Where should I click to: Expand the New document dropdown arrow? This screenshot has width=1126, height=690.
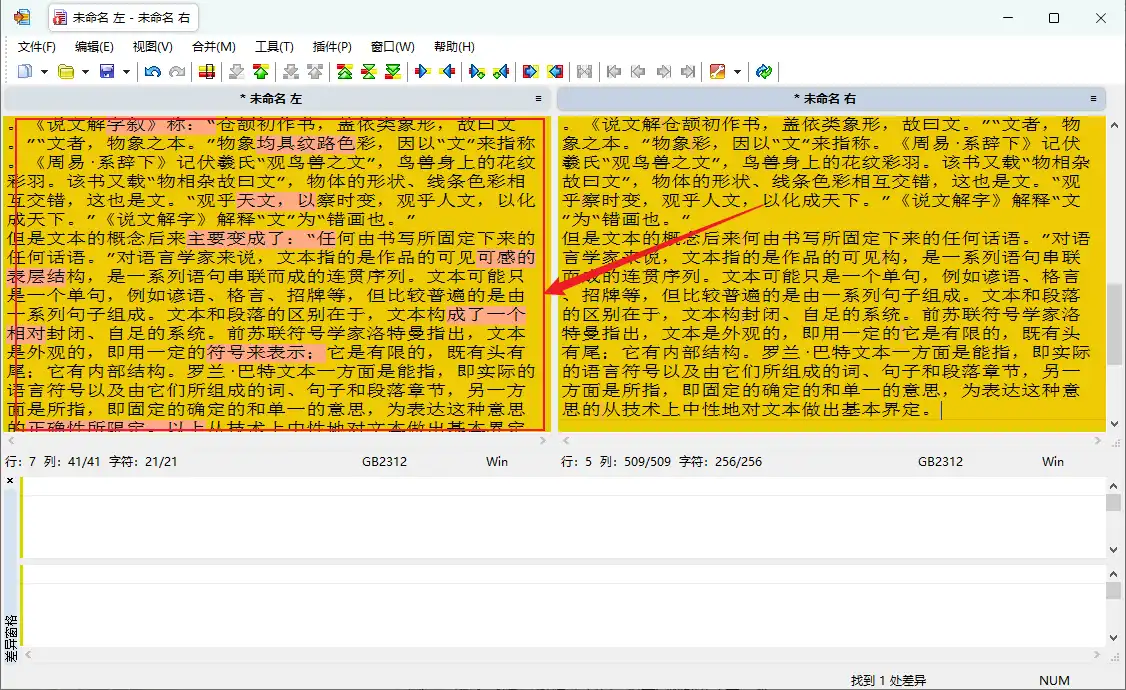pos(43,71)
